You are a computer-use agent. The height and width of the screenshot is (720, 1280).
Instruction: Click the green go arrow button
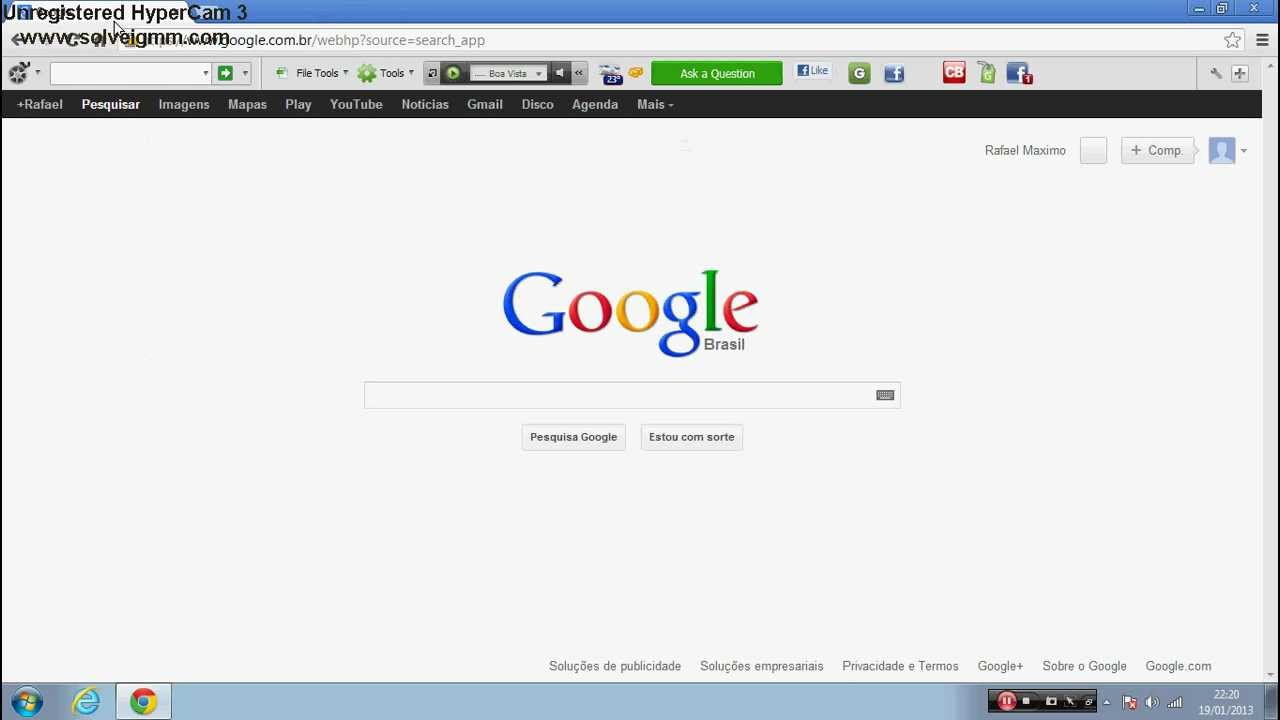tap(225, 73)
